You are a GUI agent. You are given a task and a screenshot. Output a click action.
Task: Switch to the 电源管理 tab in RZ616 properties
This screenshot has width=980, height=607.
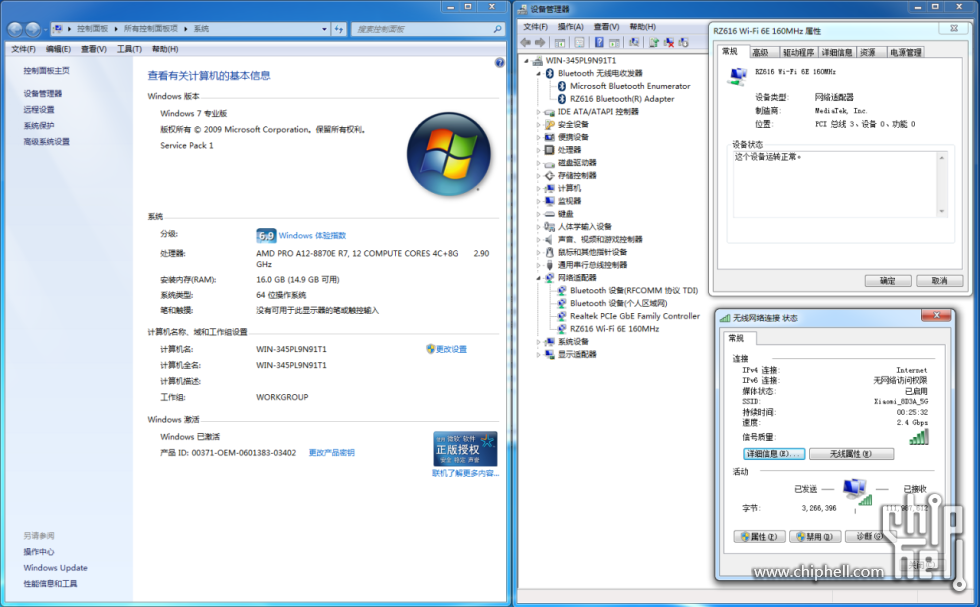point(906,53)
